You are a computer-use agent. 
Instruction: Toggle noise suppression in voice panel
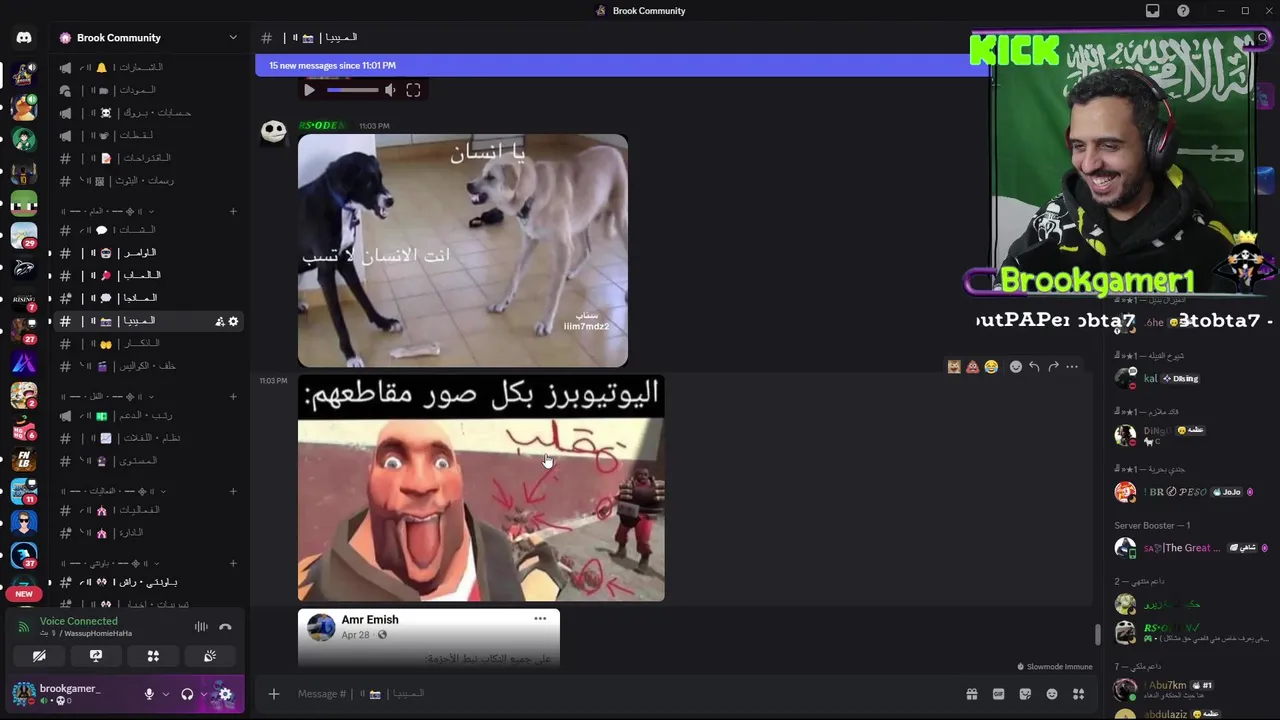201,627
